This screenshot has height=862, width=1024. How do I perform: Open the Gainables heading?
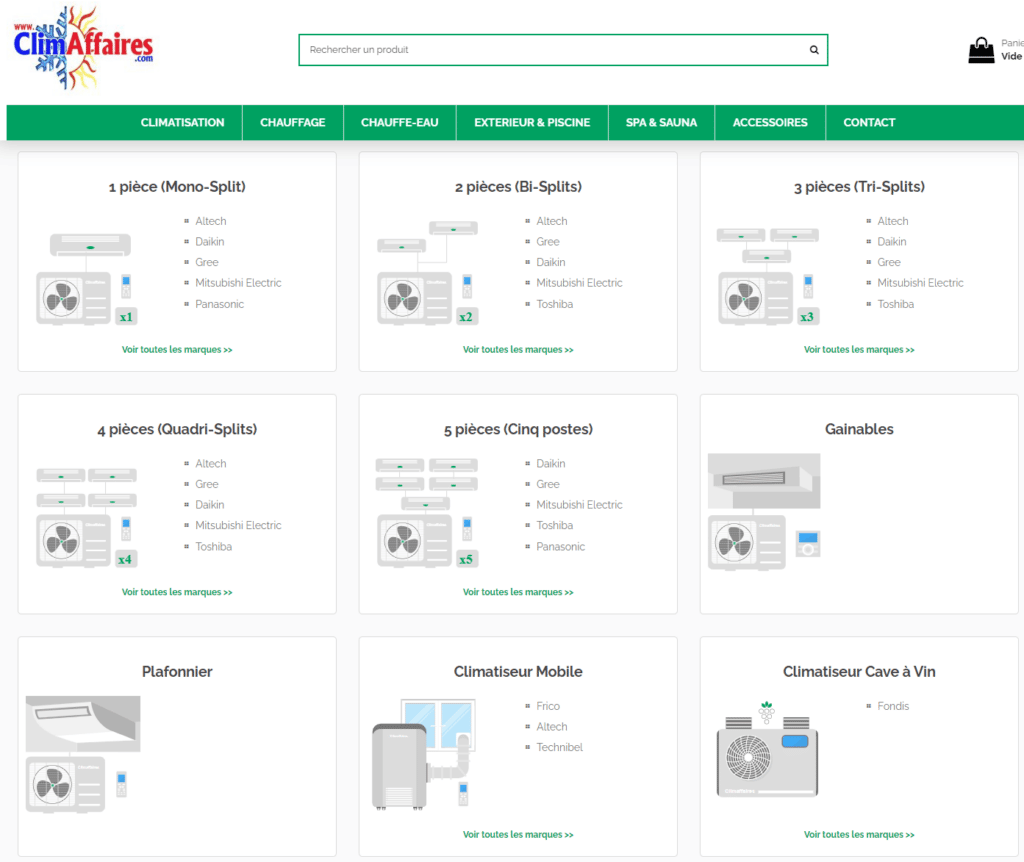pyautogui.click(x=859, y=429)
